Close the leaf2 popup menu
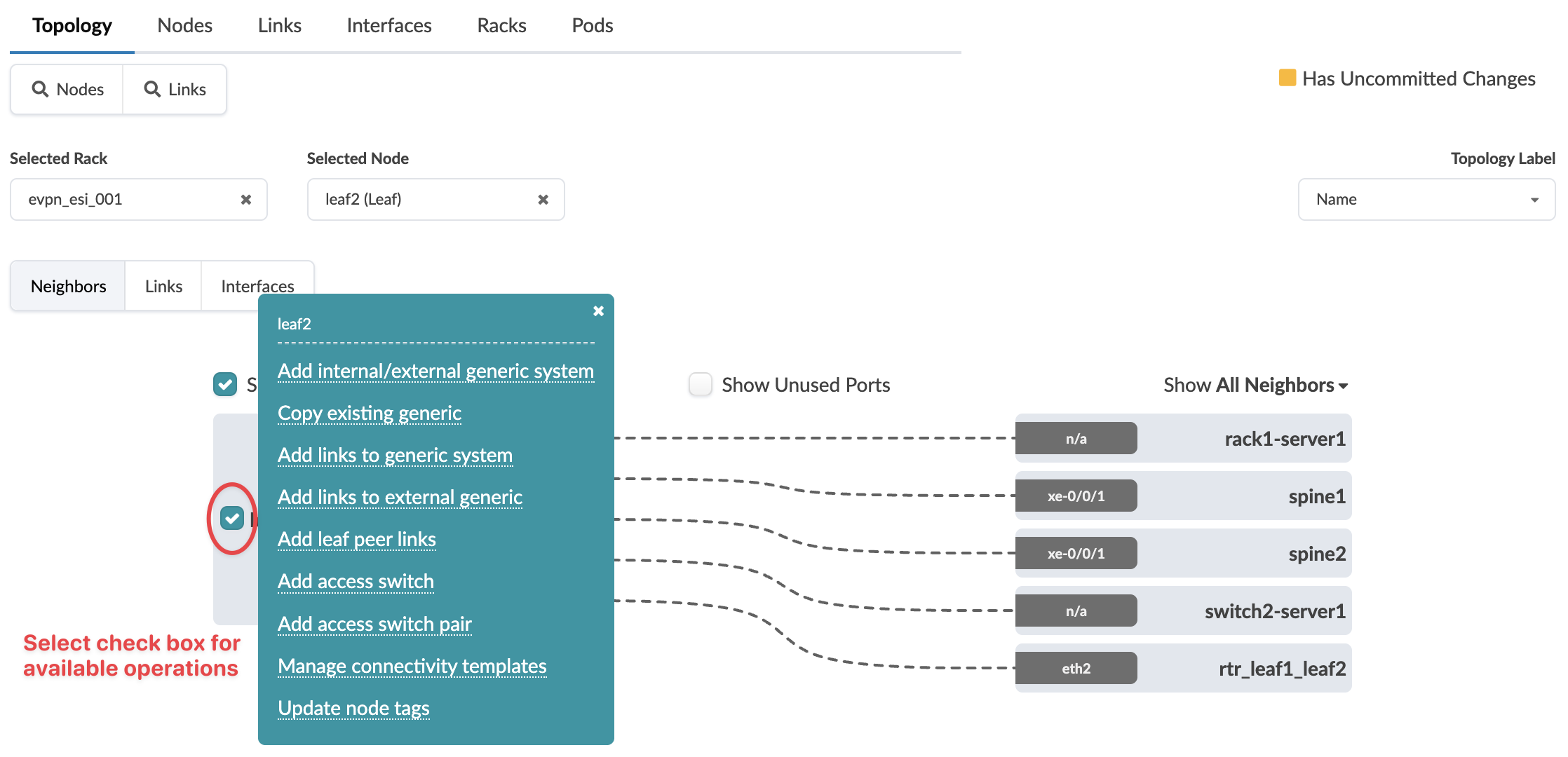 click(598, 311)
